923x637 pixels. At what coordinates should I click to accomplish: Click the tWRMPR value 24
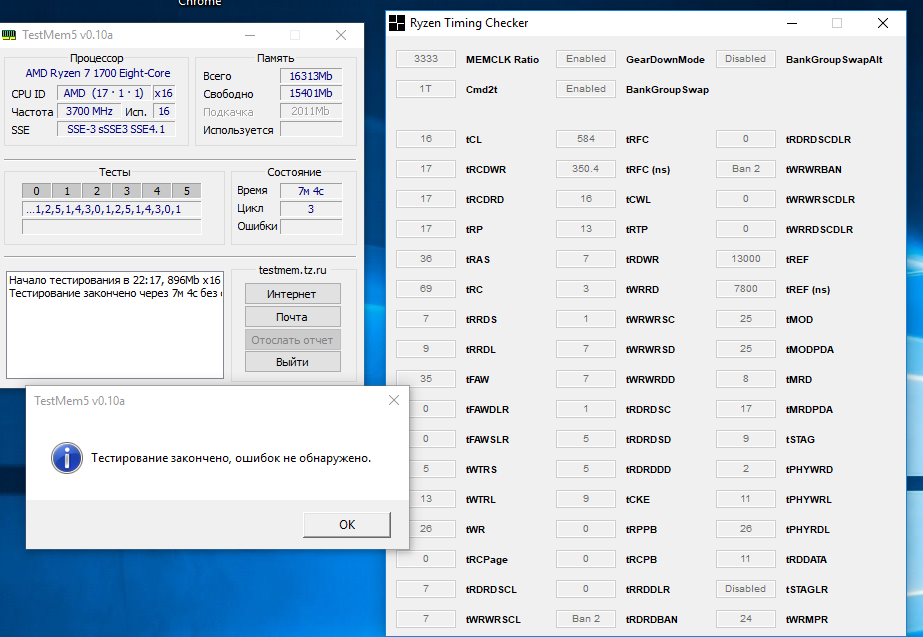coord(745,619)
